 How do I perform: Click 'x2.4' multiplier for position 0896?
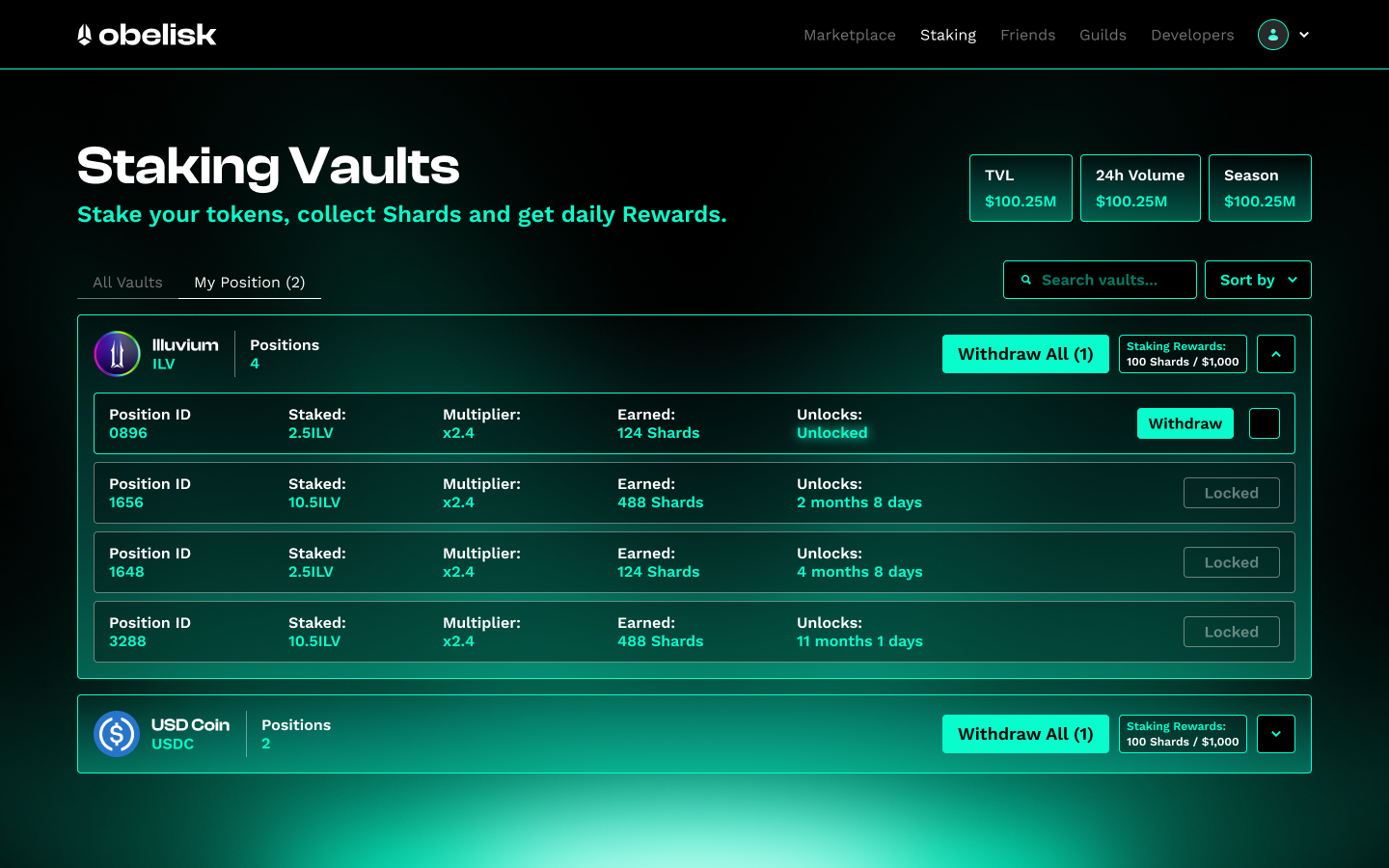pos(458,433)
